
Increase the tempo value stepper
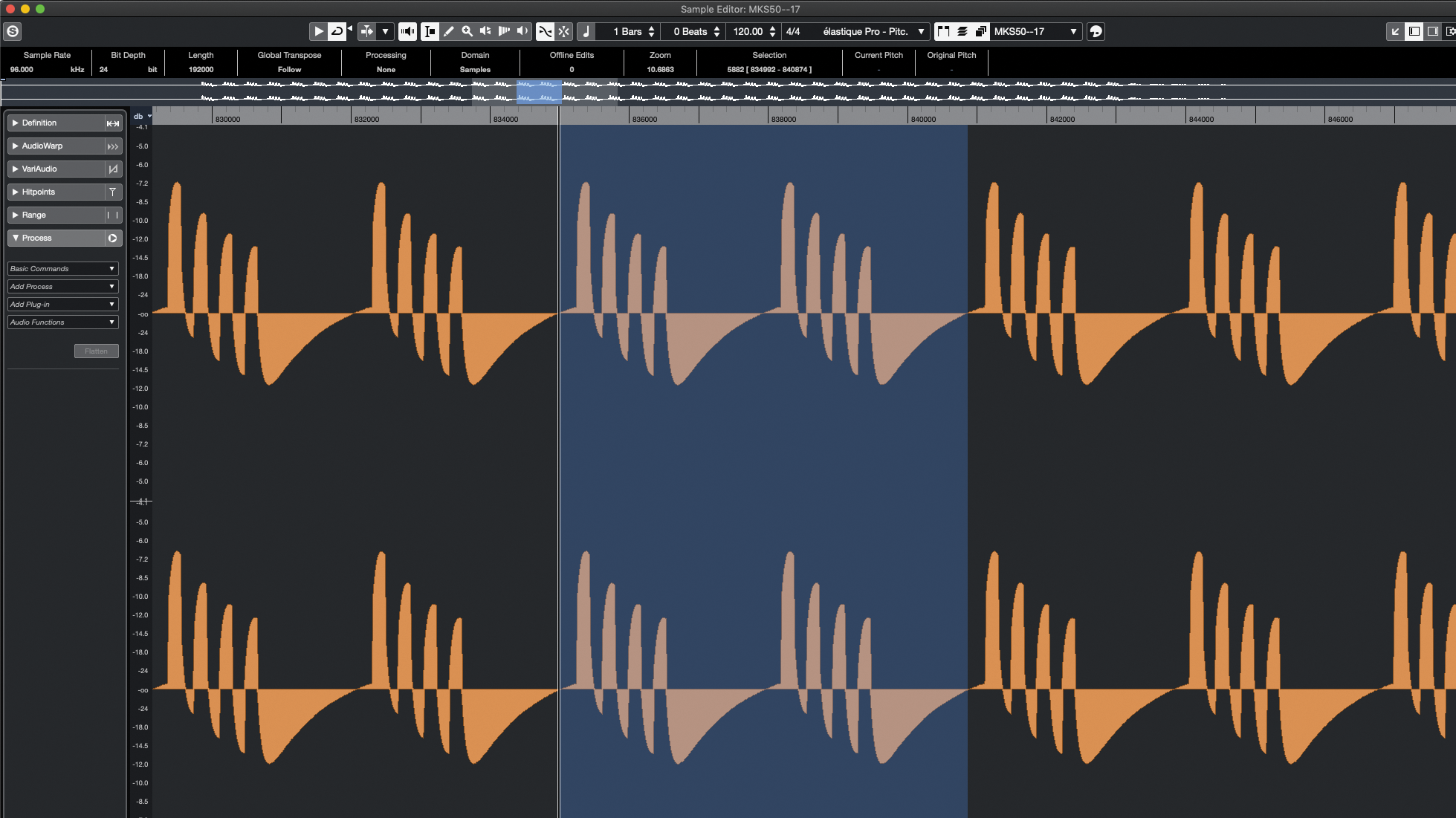click(773, 27)
